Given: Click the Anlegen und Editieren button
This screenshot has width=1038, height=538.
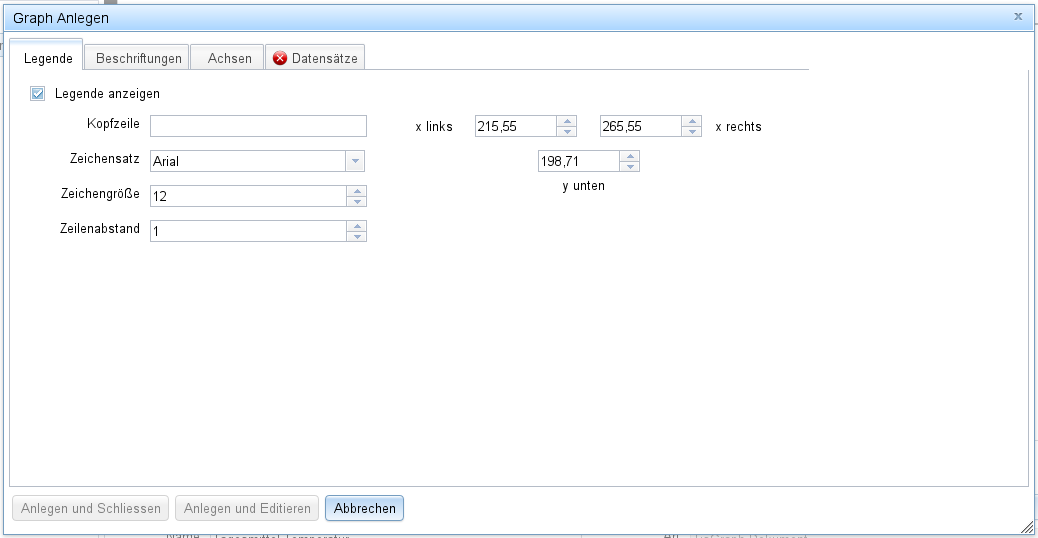Looking at the screenshot, I should 247,508.
